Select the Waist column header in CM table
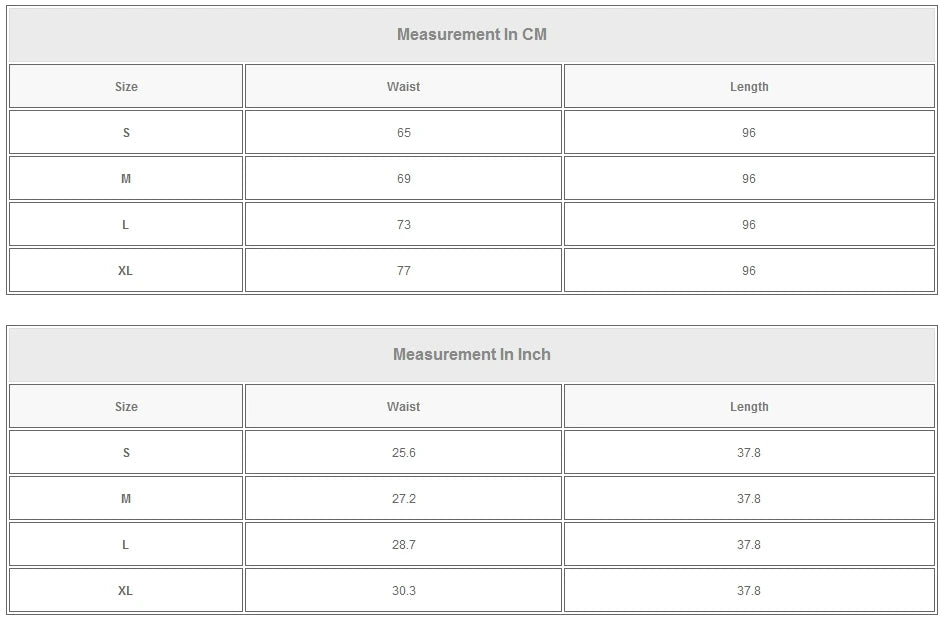 [403, 87]
